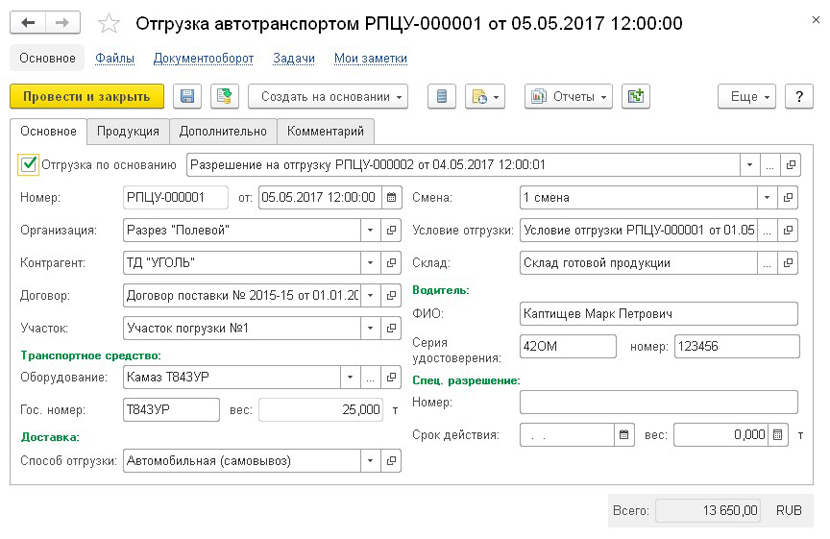The image size is (830, 539).
Task: Click the document movements list icon
Action: (x=442, y=96)
